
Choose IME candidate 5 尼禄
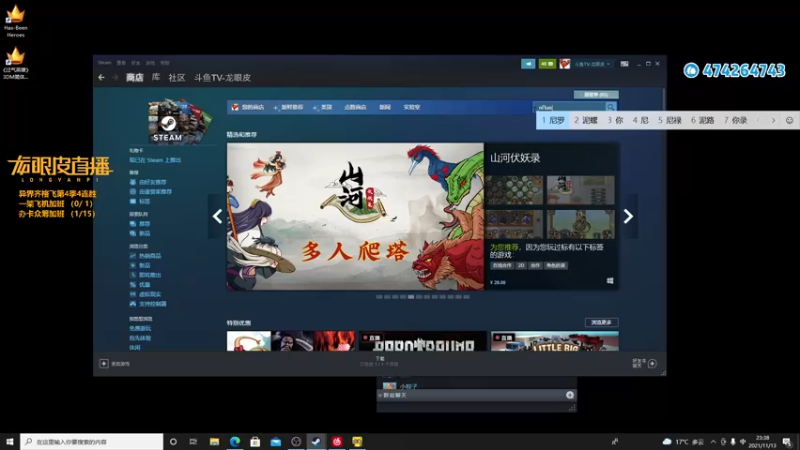670,120
